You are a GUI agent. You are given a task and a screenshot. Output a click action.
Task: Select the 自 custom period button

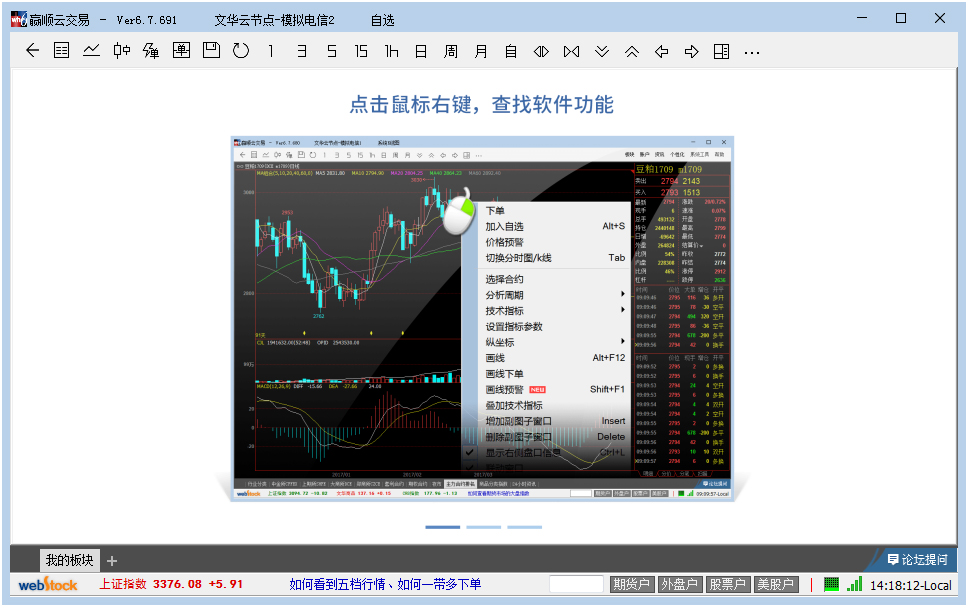click(511, 51)
